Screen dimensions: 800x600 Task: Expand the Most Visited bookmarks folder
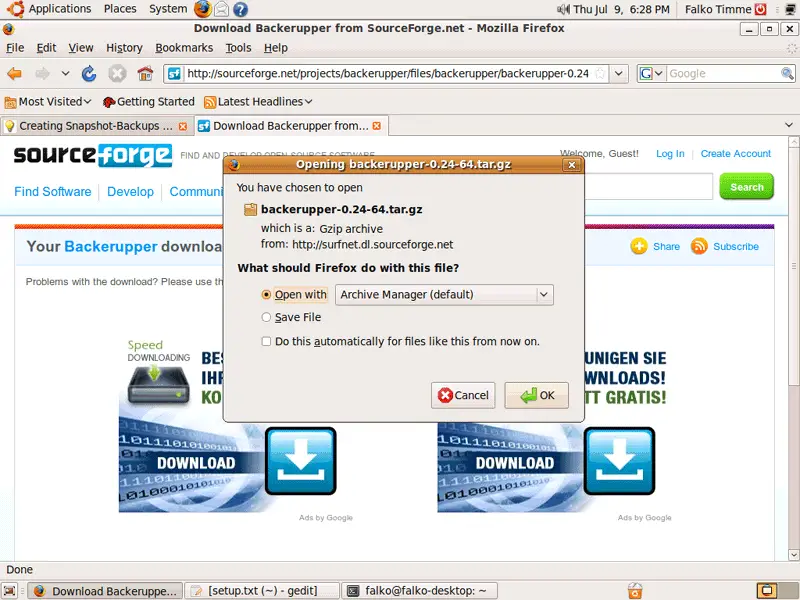(48, 102)
